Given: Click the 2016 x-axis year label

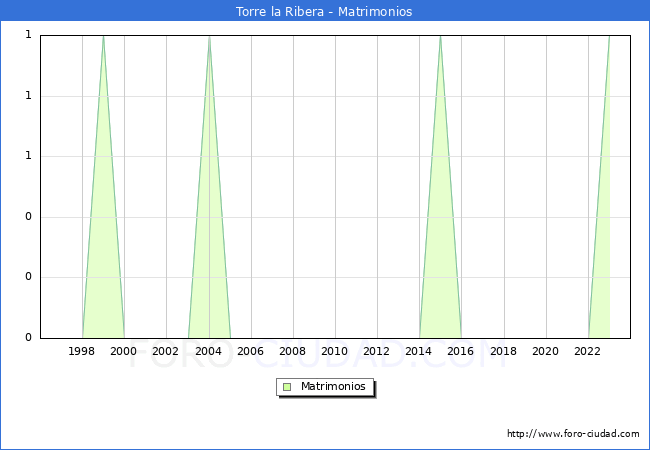Looking at the screenshot, I should click(x=461, y=352).
